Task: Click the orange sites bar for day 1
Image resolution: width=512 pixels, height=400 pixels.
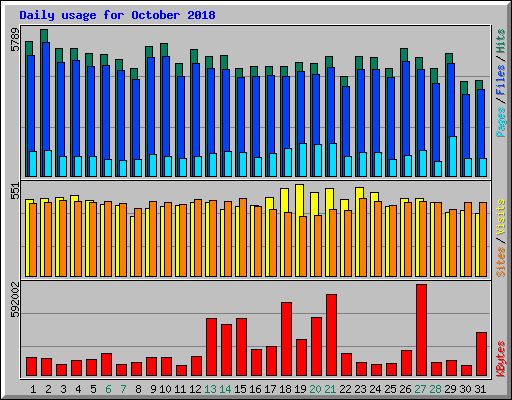Action: (33, 240)
